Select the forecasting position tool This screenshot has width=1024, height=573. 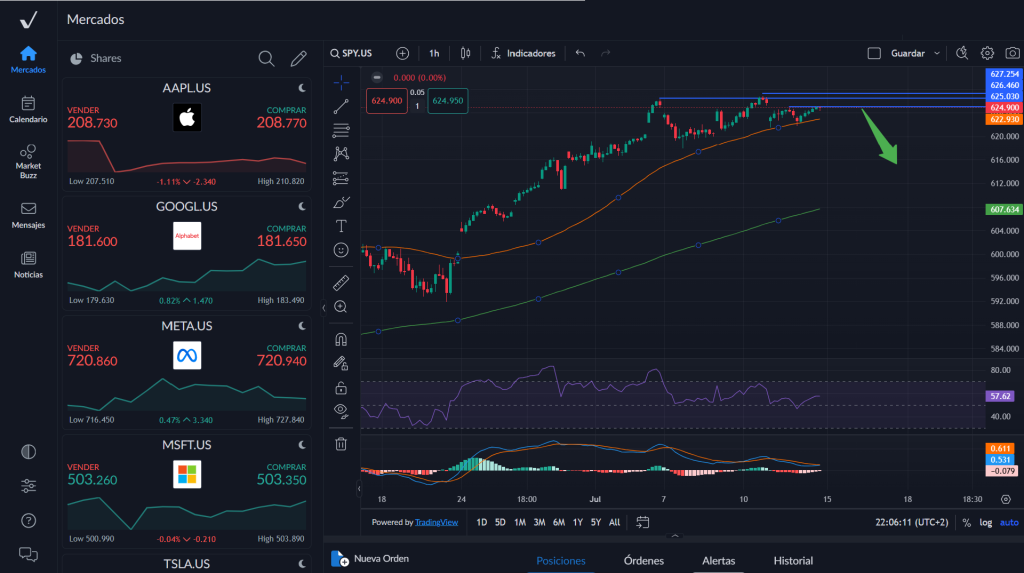341,178
